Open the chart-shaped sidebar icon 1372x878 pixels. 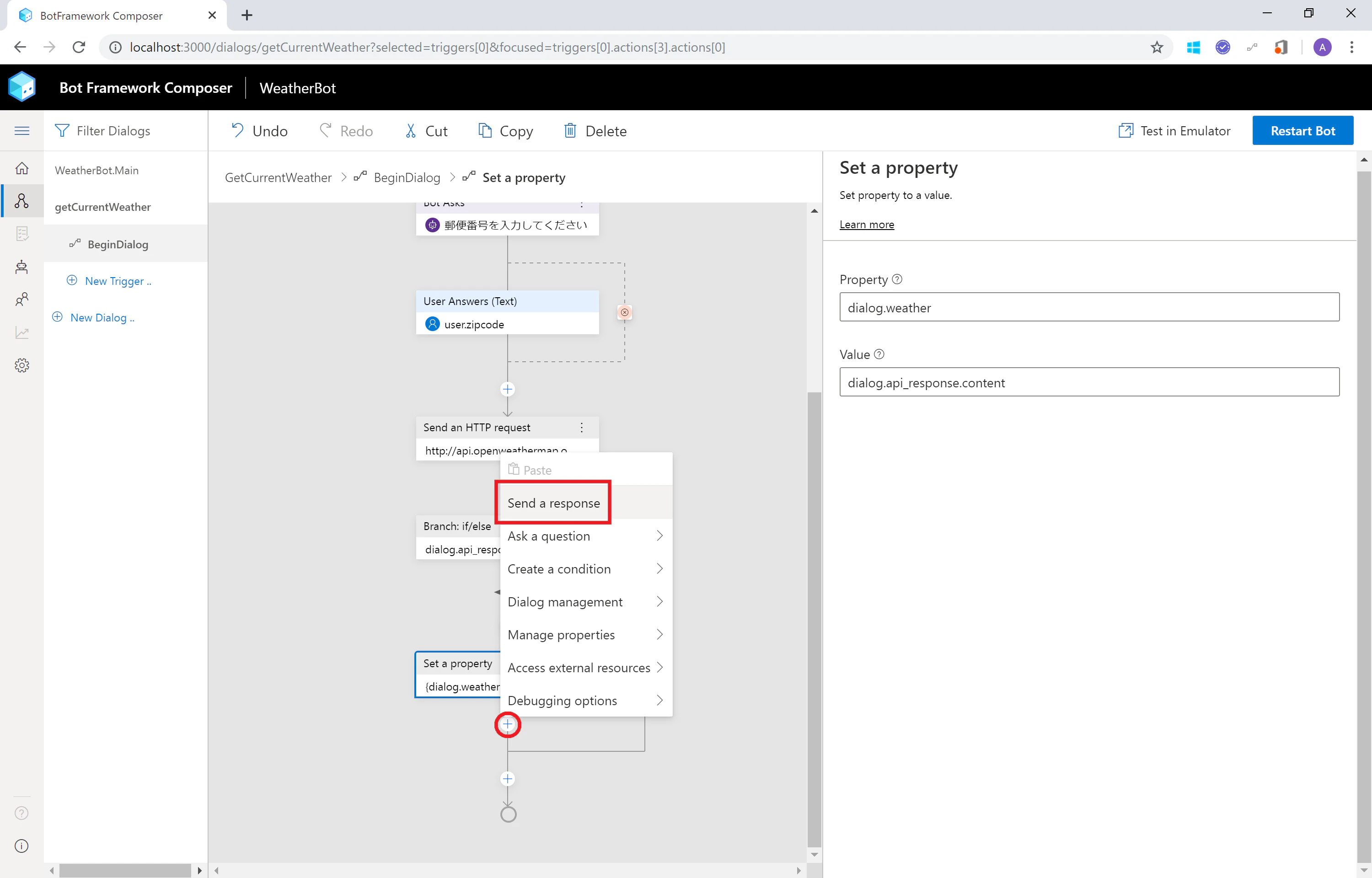click(21, 332)
